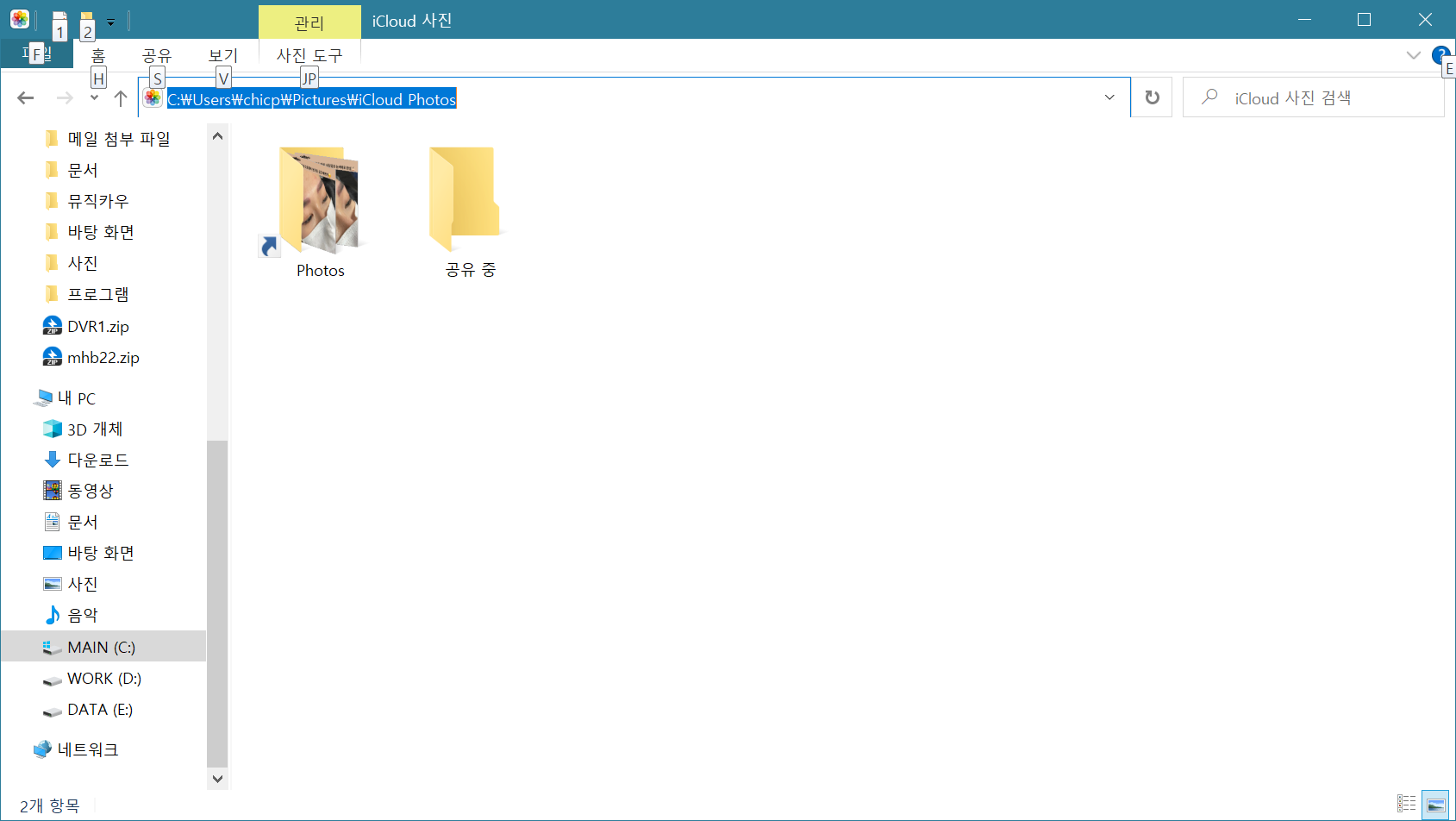Open the address bar history dropdown
This screenshot has height=821, width=1456.
[1109, 97]
